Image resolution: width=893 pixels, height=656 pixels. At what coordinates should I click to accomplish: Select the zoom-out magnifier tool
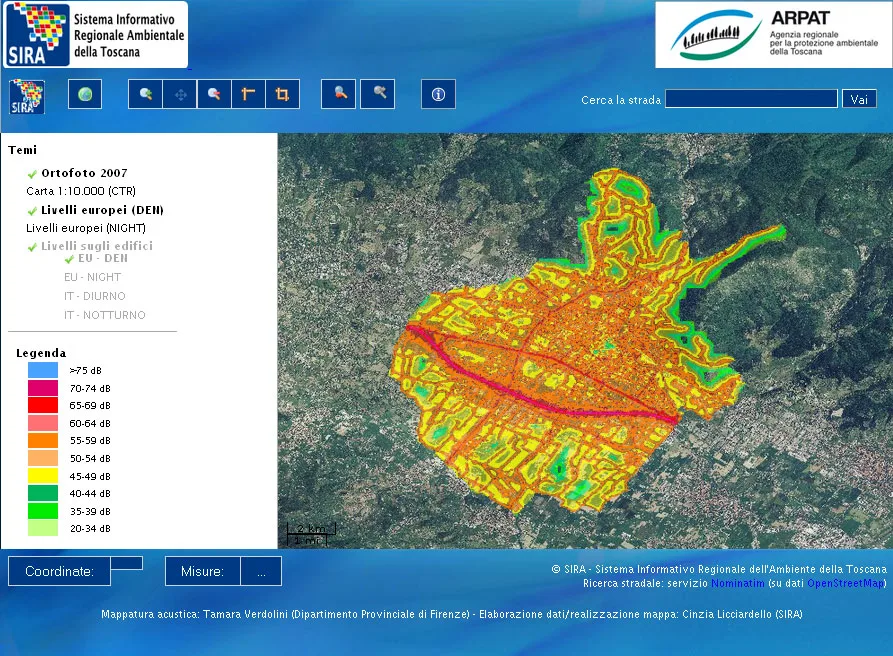[x=212, y=93]
